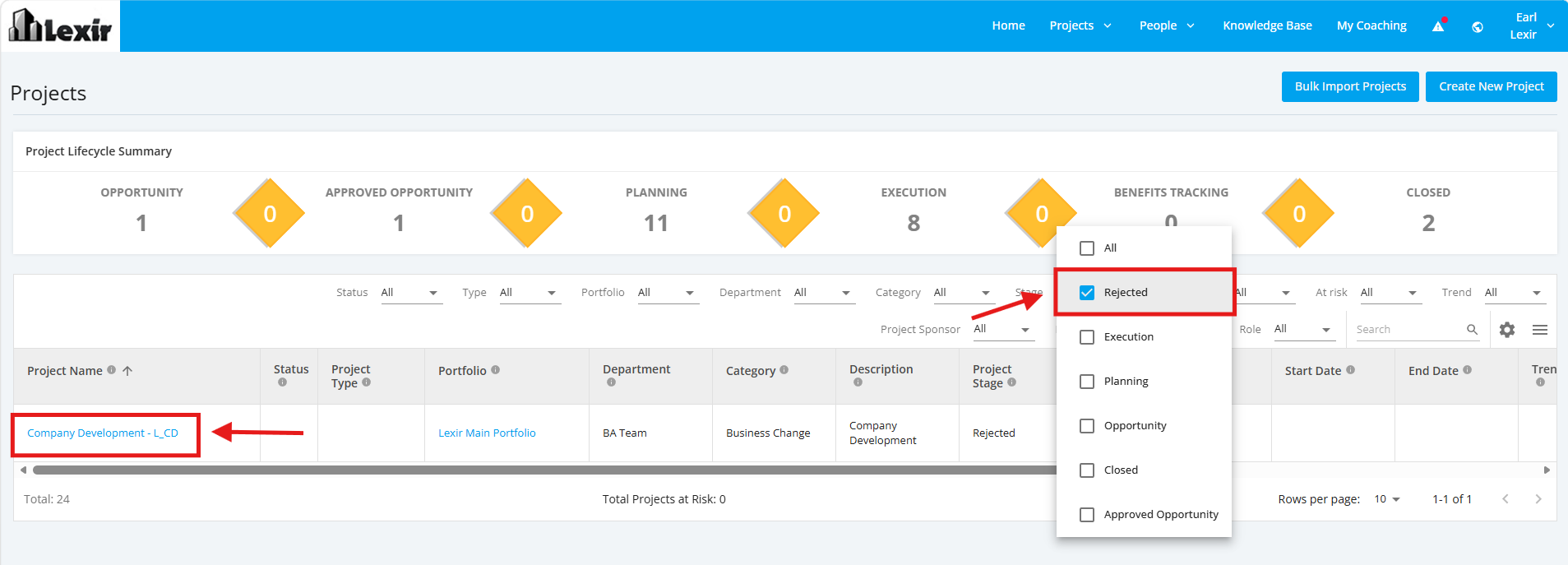Expand the Projects navigation menu
This screenshot has height=565, width=1568.
click(1080, 25)
